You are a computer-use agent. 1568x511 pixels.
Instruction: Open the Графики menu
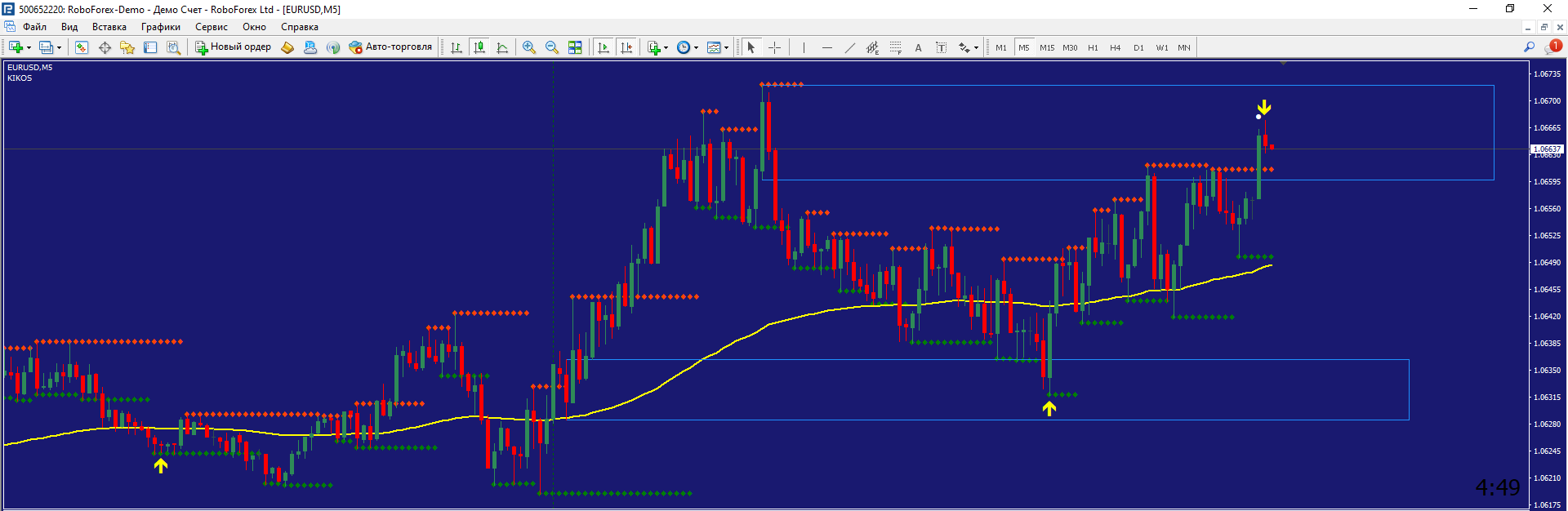(x=161, y=27)
